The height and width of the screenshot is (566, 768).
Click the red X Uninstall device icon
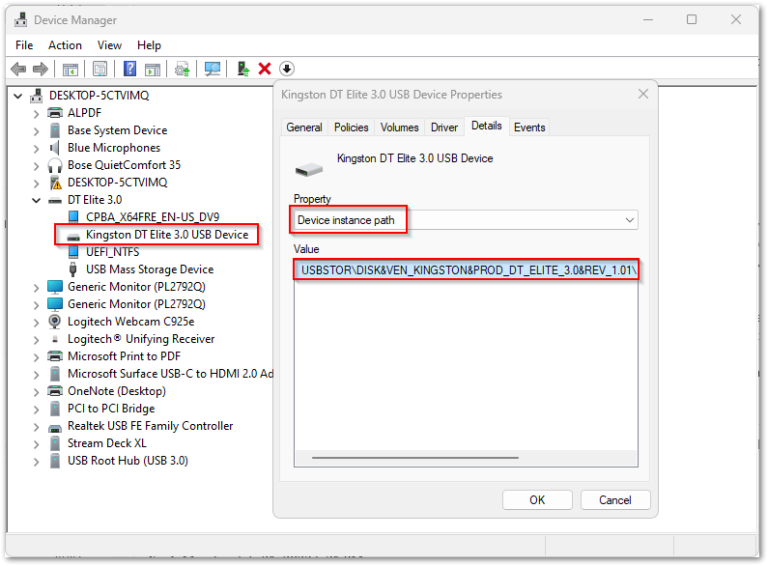[x=264, y=69]
